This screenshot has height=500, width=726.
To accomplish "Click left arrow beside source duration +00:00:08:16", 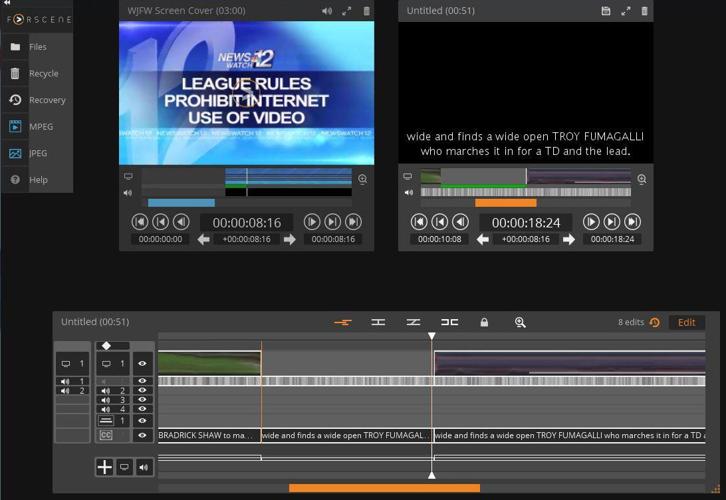I will pos(204,239).
